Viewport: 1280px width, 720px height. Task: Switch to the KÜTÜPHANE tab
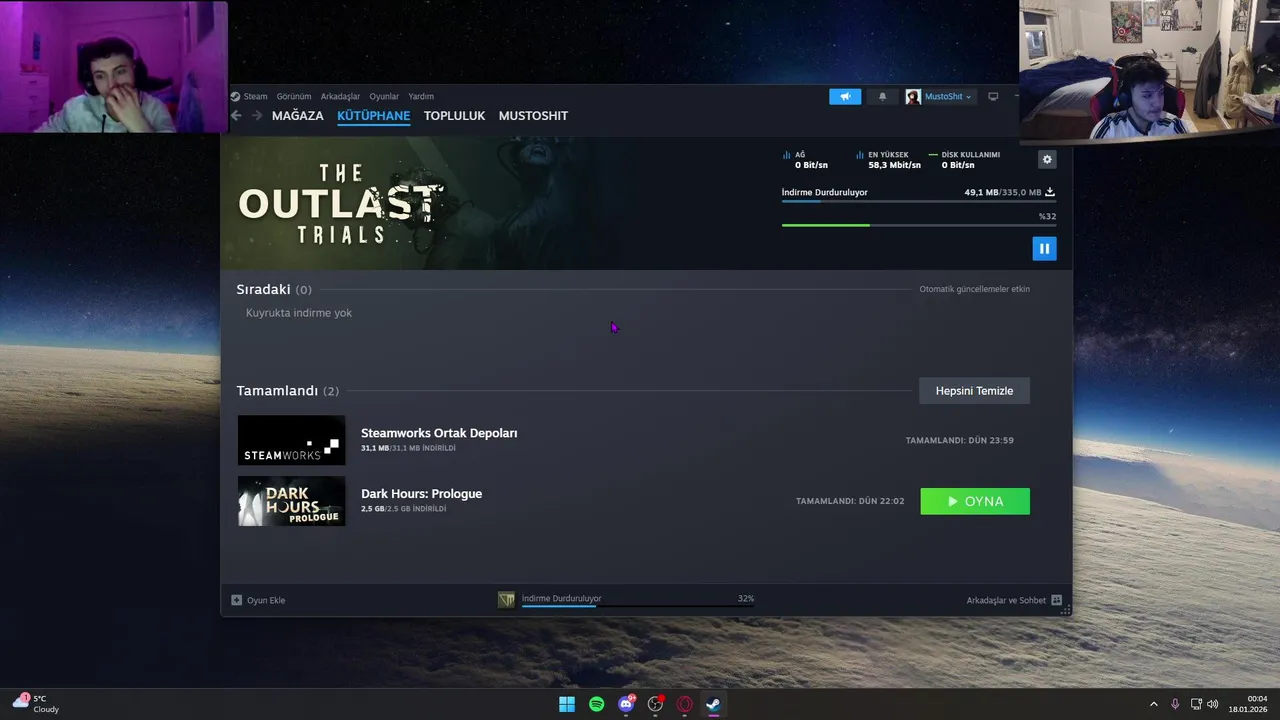click(x=373, y=116)
